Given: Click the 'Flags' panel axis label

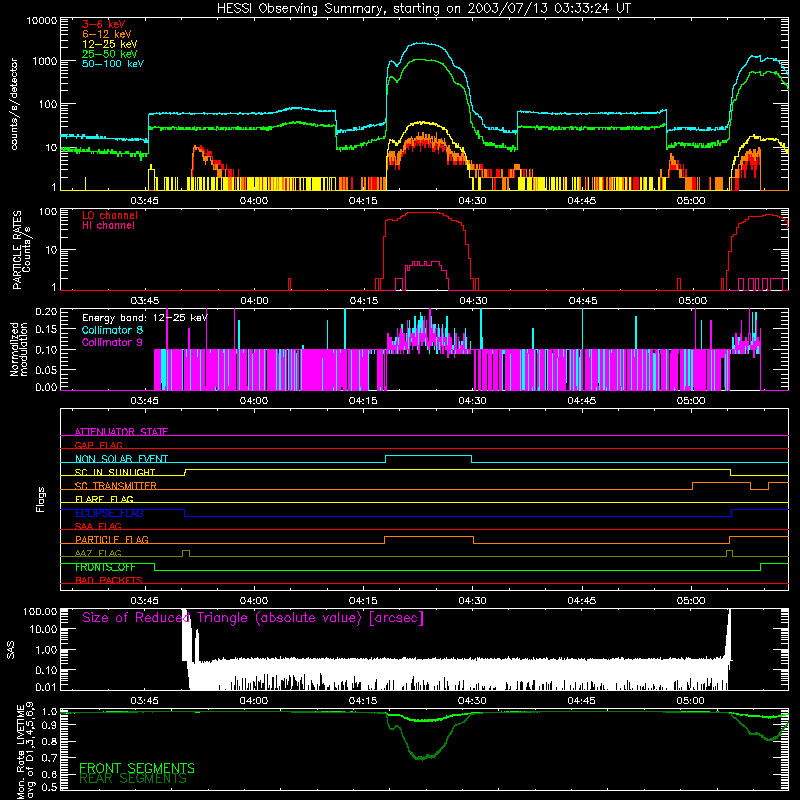Looking at the screenshot, I should click(41, 500).
